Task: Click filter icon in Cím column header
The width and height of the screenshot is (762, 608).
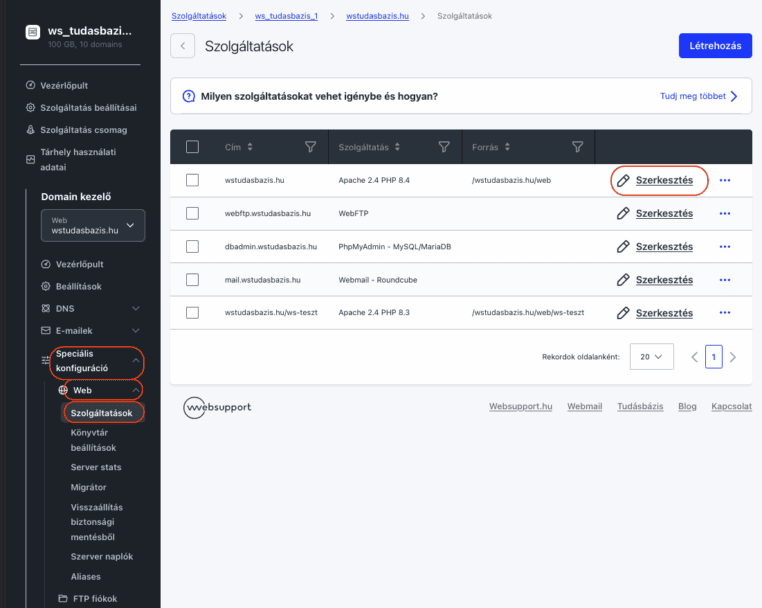Action: click(310, 147)
